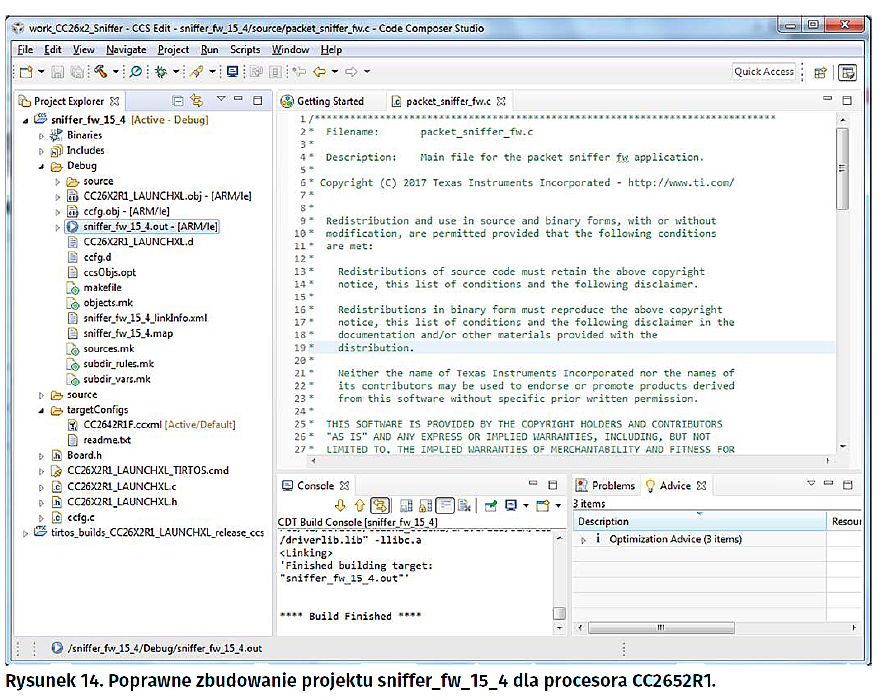The height and width of the screenshot is (700, 883).
Task: Toggle the console Scroll Lock button
Action: click(425, 506)
